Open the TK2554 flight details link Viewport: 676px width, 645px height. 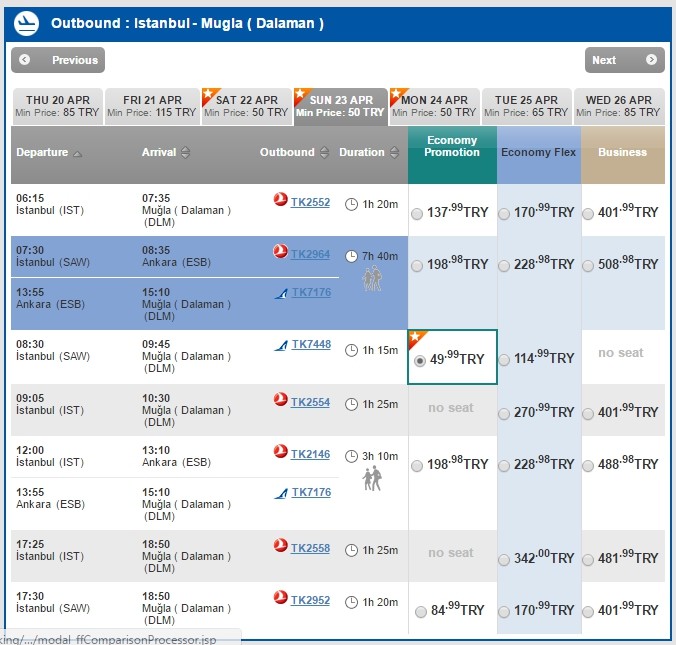click(x=310, y=402)
